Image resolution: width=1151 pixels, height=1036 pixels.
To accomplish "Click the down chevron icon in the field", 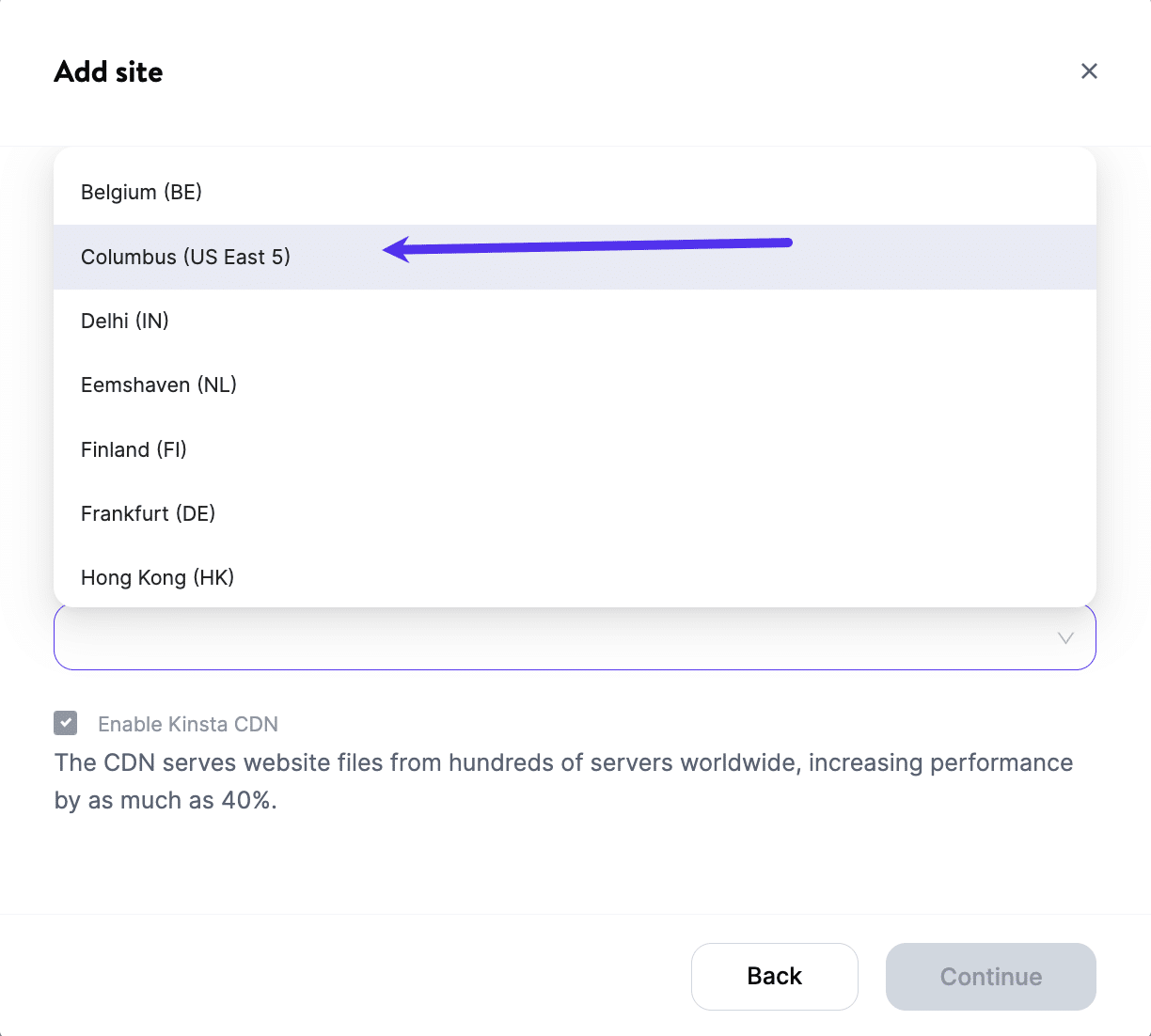I will [1065, 637].
